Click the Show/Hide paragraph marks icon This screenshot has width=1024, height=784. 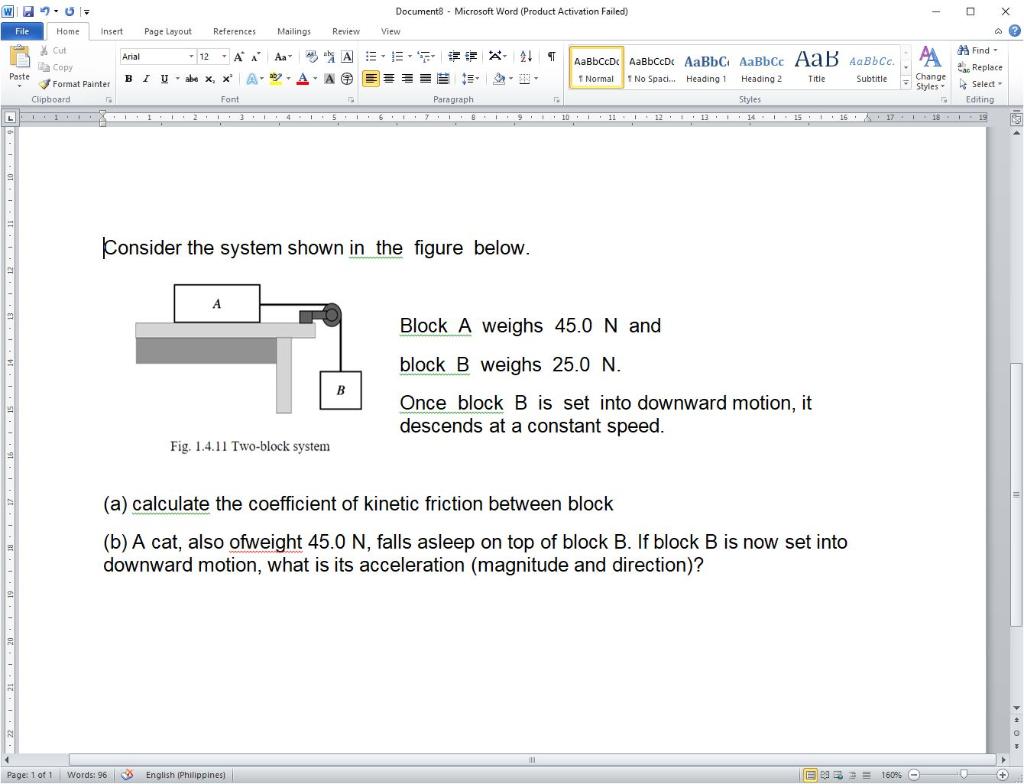pyautogui.click(x=550, y=55)
